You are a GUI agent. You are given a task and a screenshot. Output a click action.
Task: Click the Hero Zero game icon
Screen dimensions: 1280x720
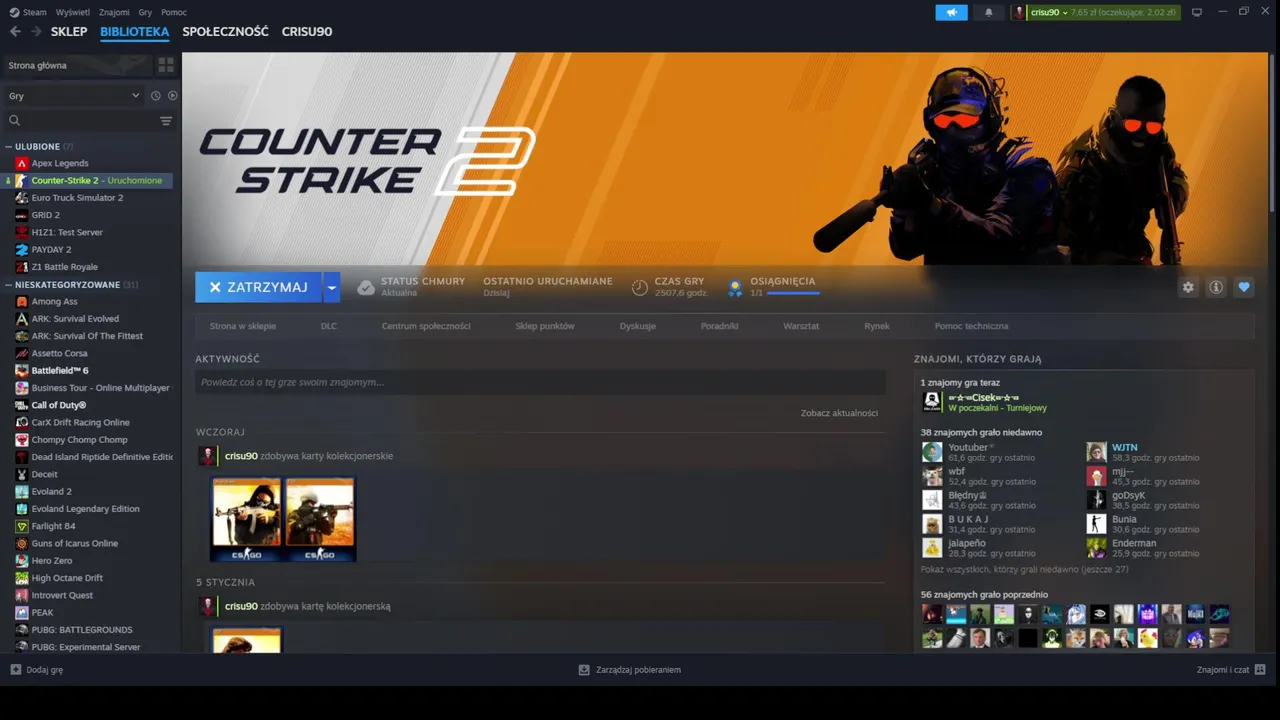pos(22,561)
